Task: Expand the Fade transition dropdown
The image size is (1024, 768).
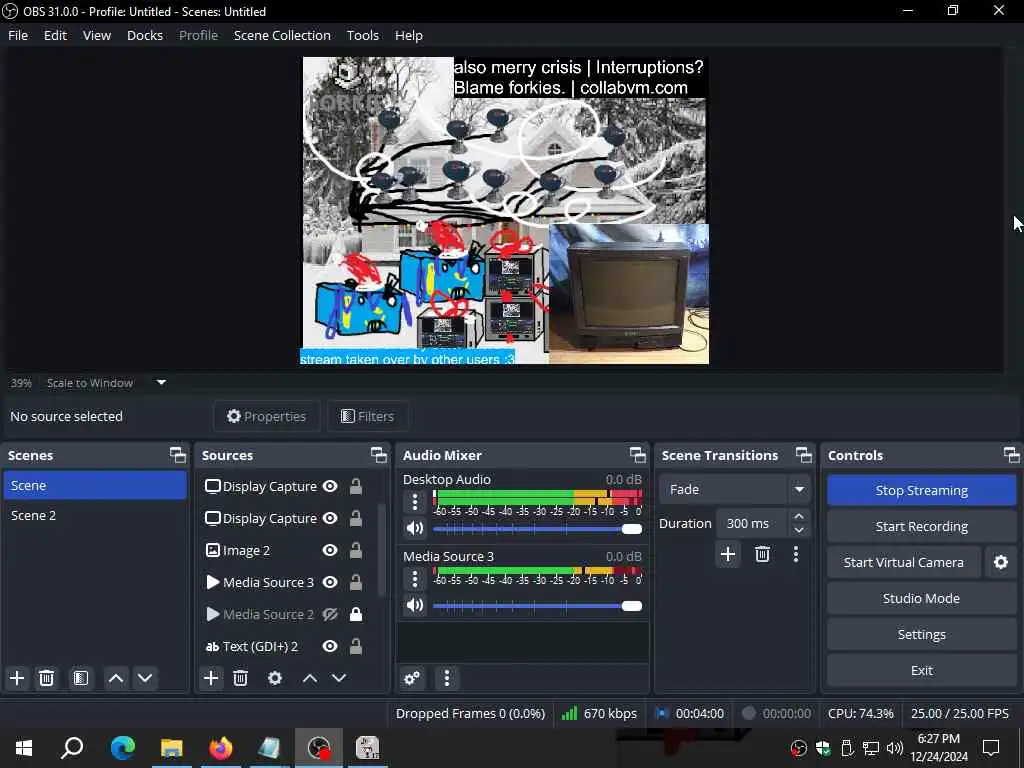Action: (799, 489)
